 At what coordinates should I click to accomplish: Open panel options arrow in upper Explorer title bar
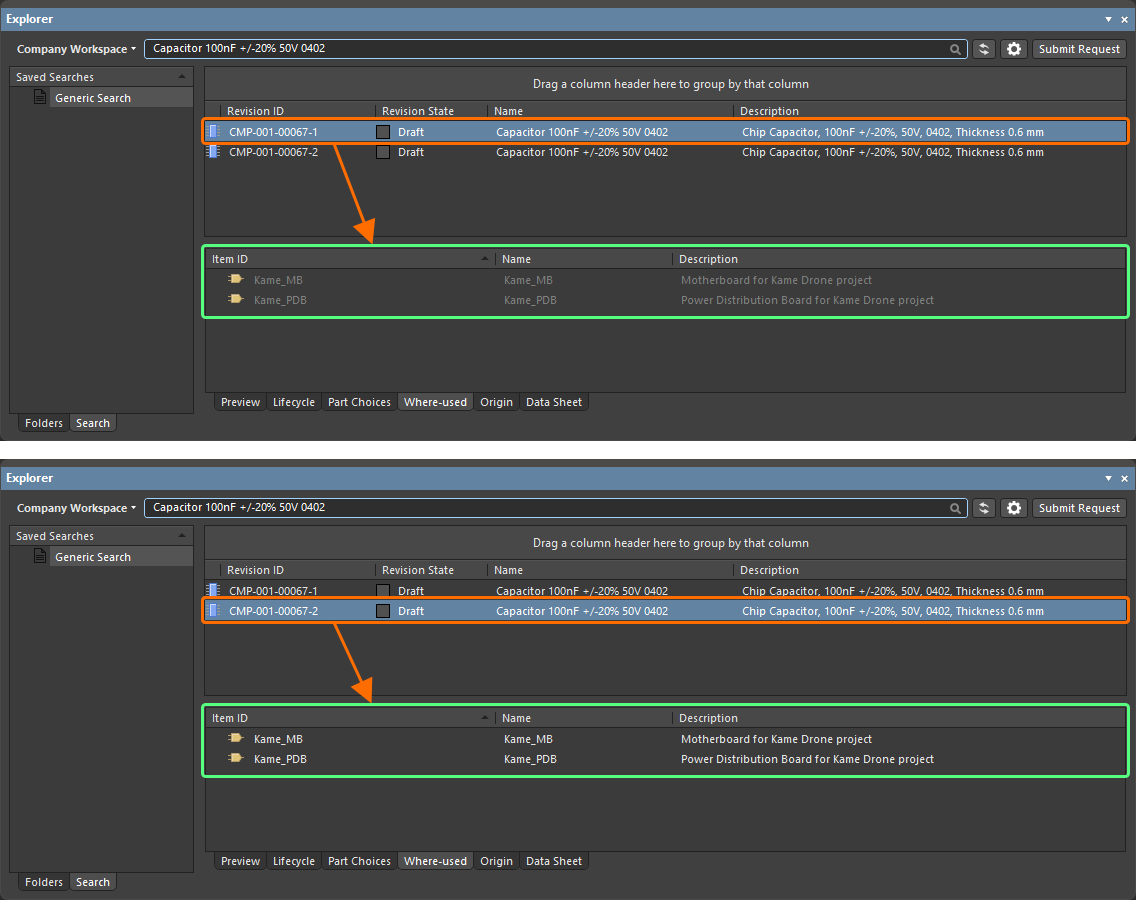coord(1108,19)
